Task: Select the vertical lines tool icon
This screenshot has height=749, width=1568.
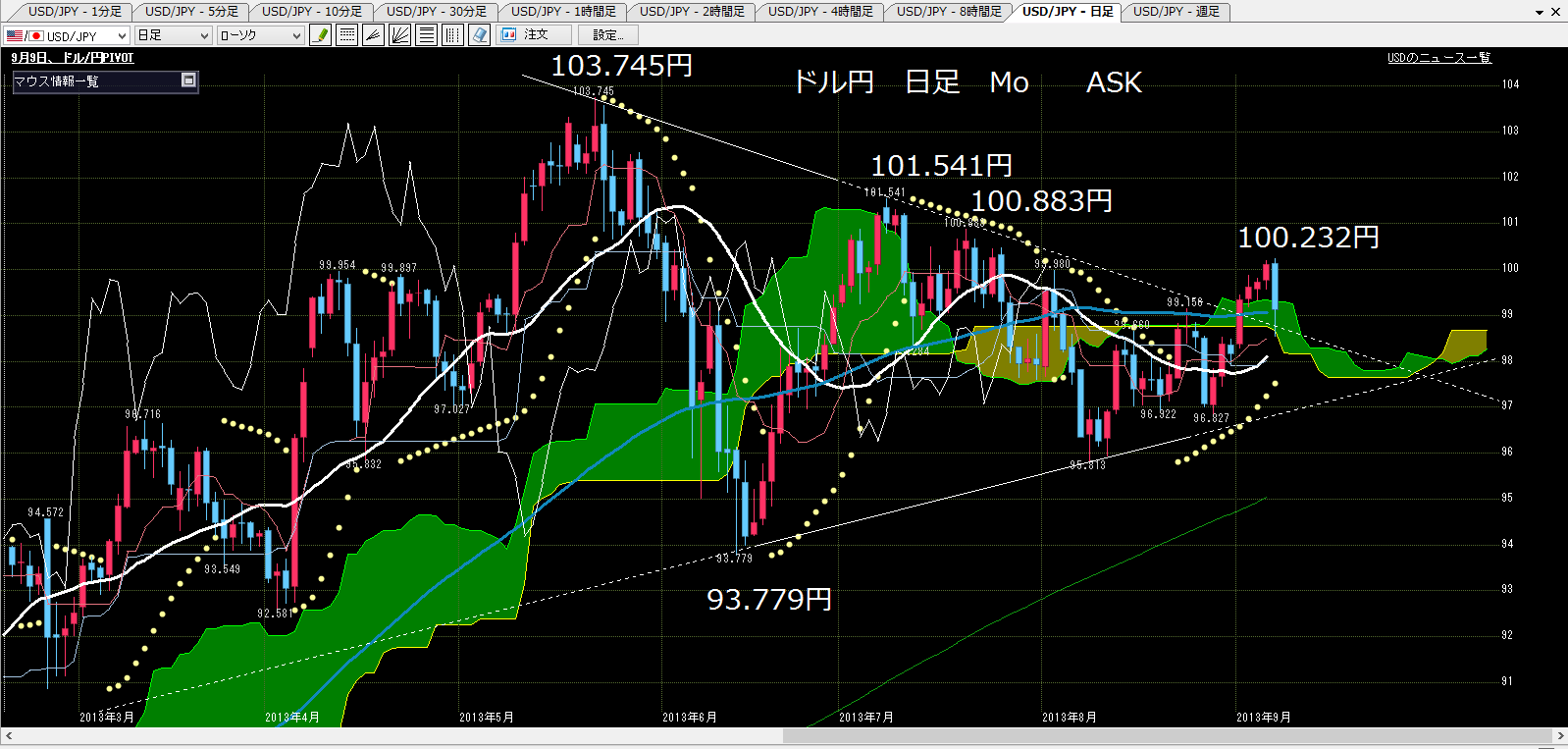Action: point(452,35)
